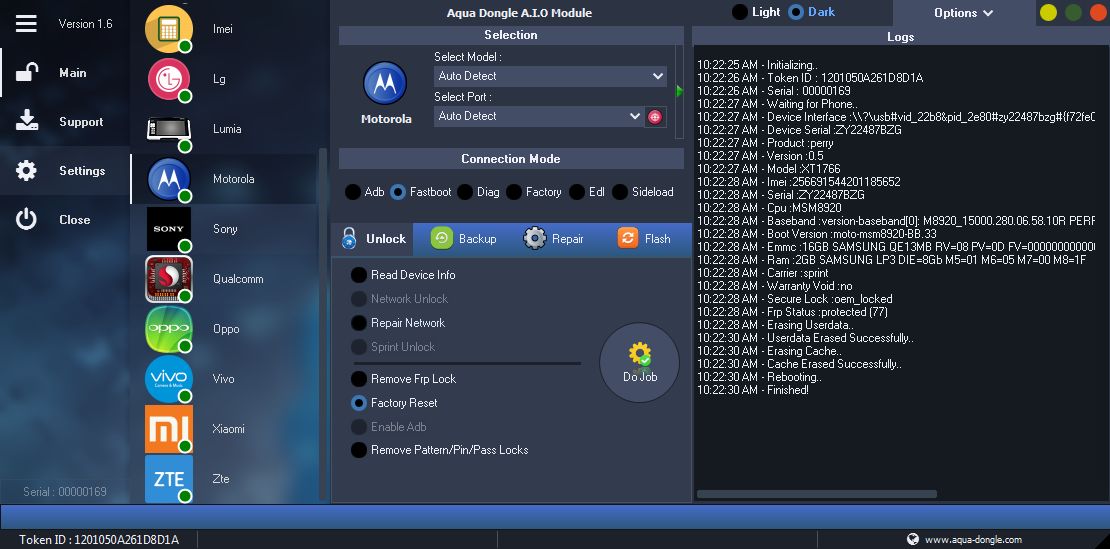Select the Motorola brand icon in list

[168, 179]
